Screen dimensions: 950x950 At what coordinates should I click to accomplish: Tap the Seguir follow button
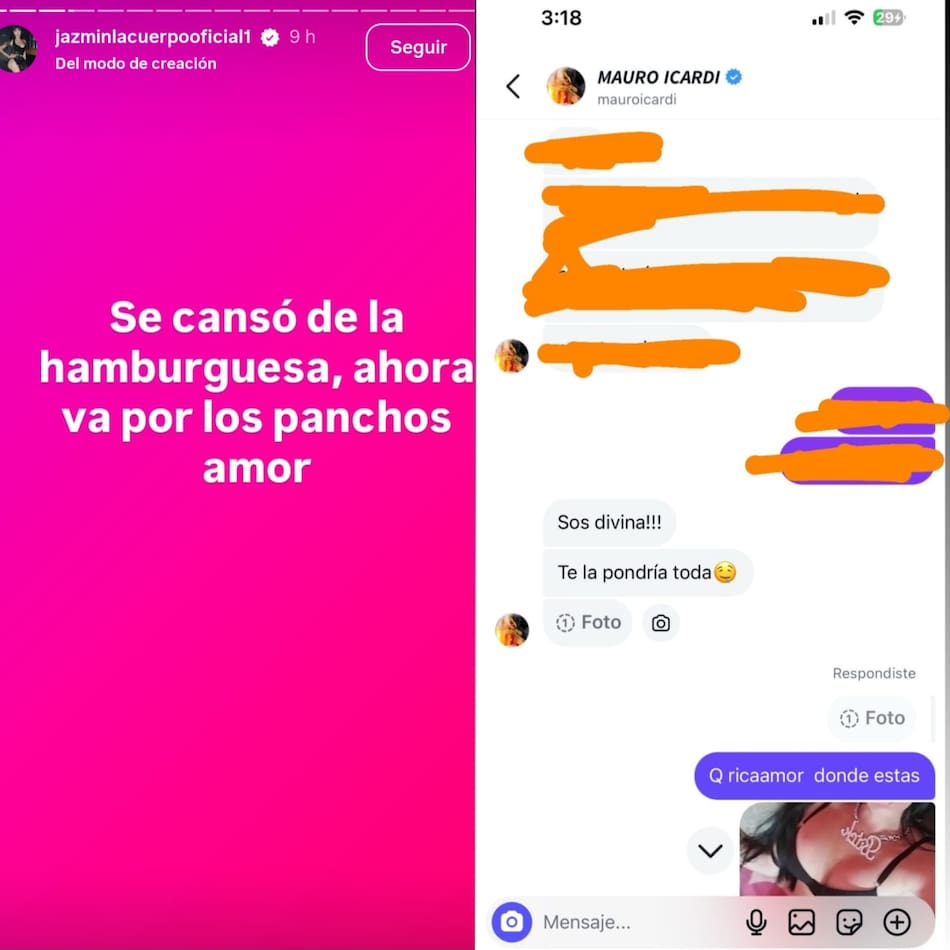pyautogui.click(x=418, y=47)
